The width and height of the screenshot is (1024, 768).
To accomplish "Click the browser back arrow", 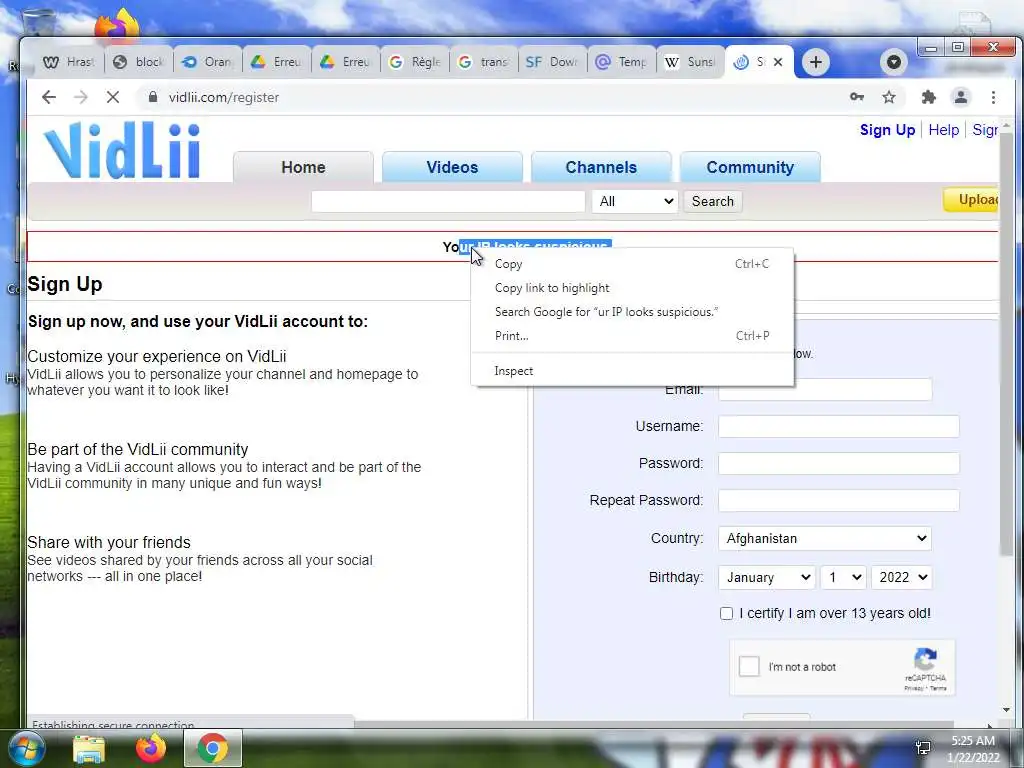I will [x=49, y=97].
